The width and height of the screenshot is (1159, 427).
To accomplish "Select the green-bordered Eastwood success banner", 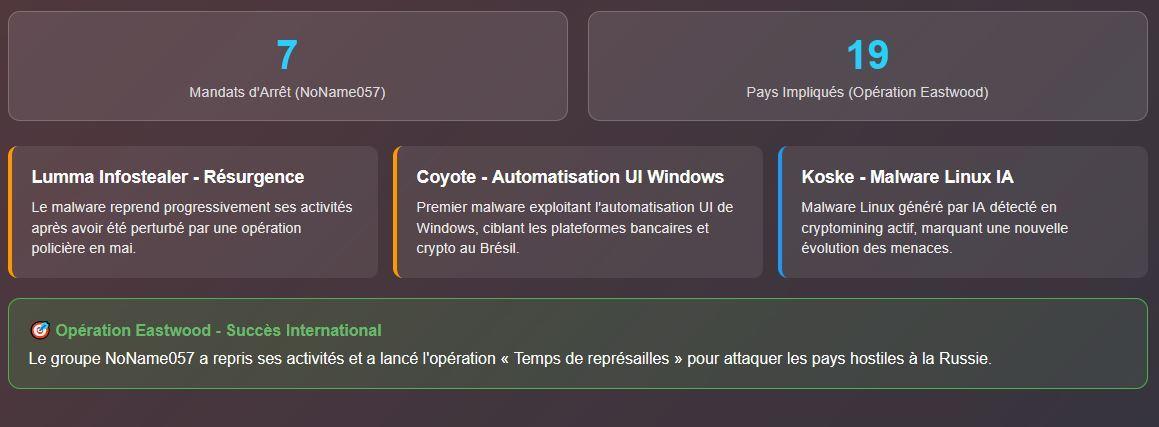I will (x=578, y=344).
